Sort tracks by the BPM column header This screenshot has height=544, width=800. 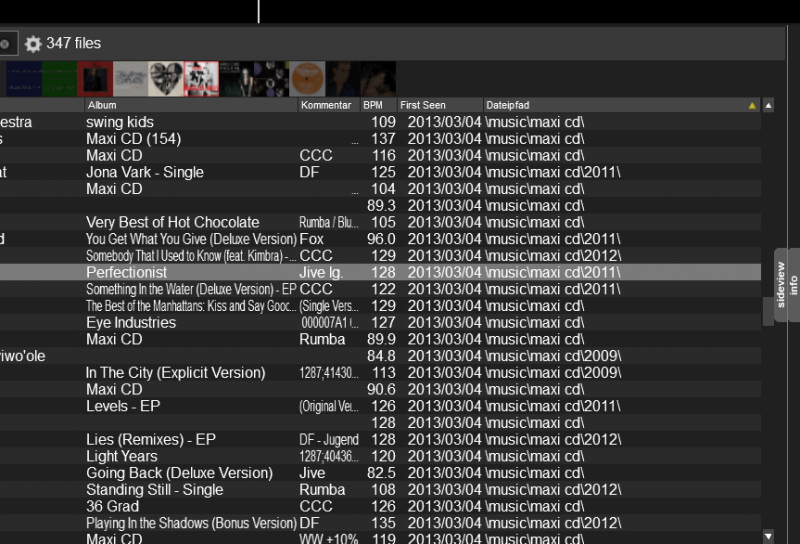coord(378,105)
